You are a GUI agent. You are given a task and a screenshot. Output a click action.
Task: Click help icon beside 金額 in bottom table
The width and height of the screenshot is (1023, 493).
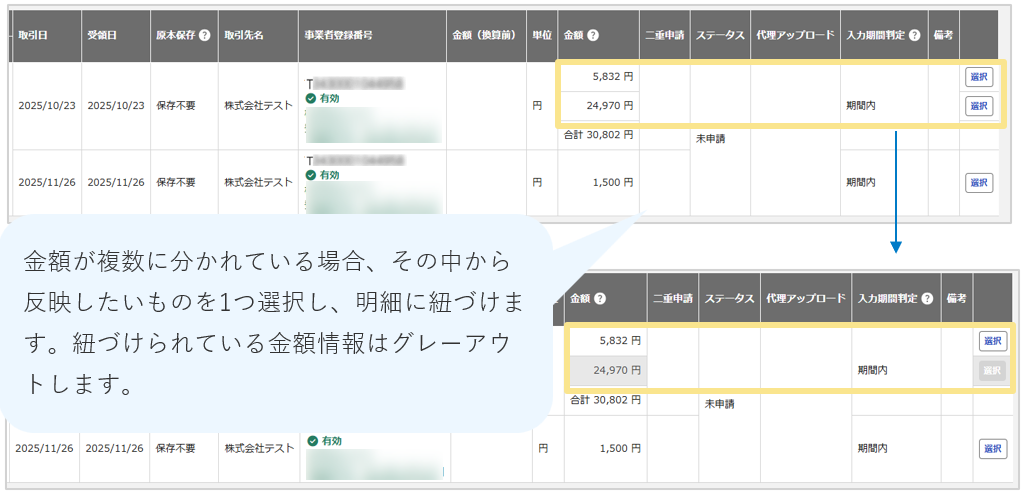click(600, 298)
